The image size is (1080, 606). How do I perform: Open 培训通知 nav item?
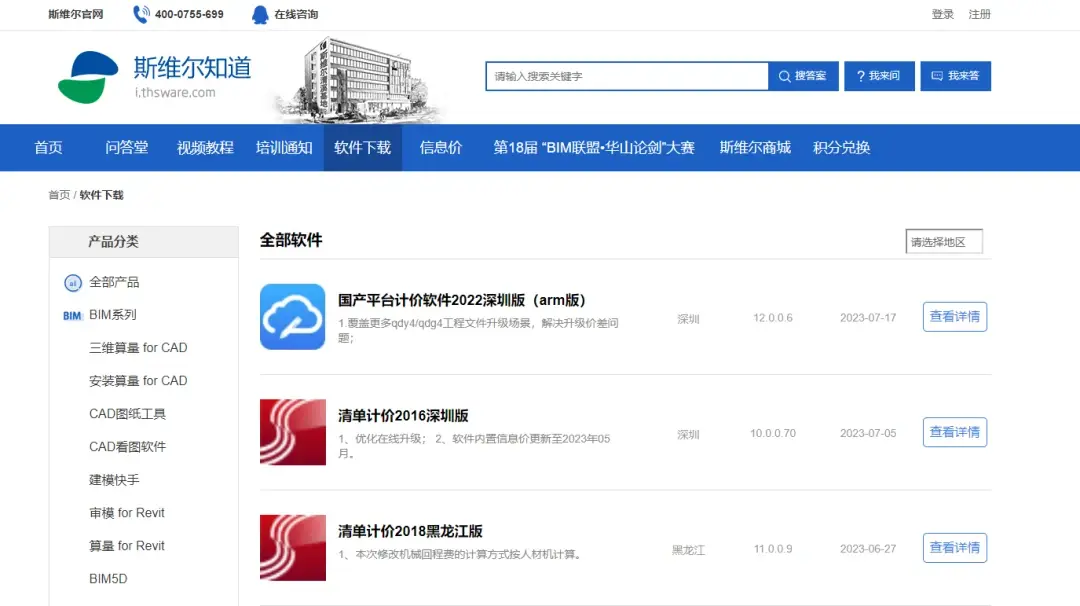284,147
